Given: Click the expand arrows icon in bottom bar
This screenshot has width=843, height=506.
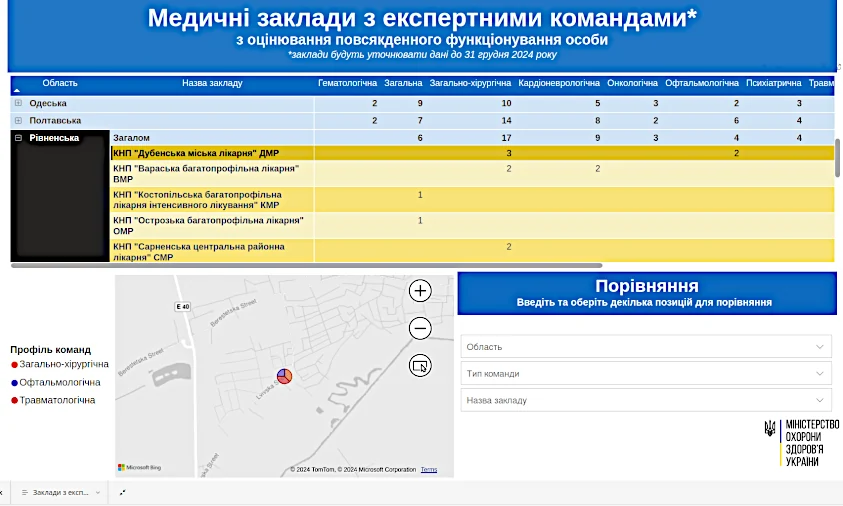Looking at the screenshot, I should tap(123, 493).
